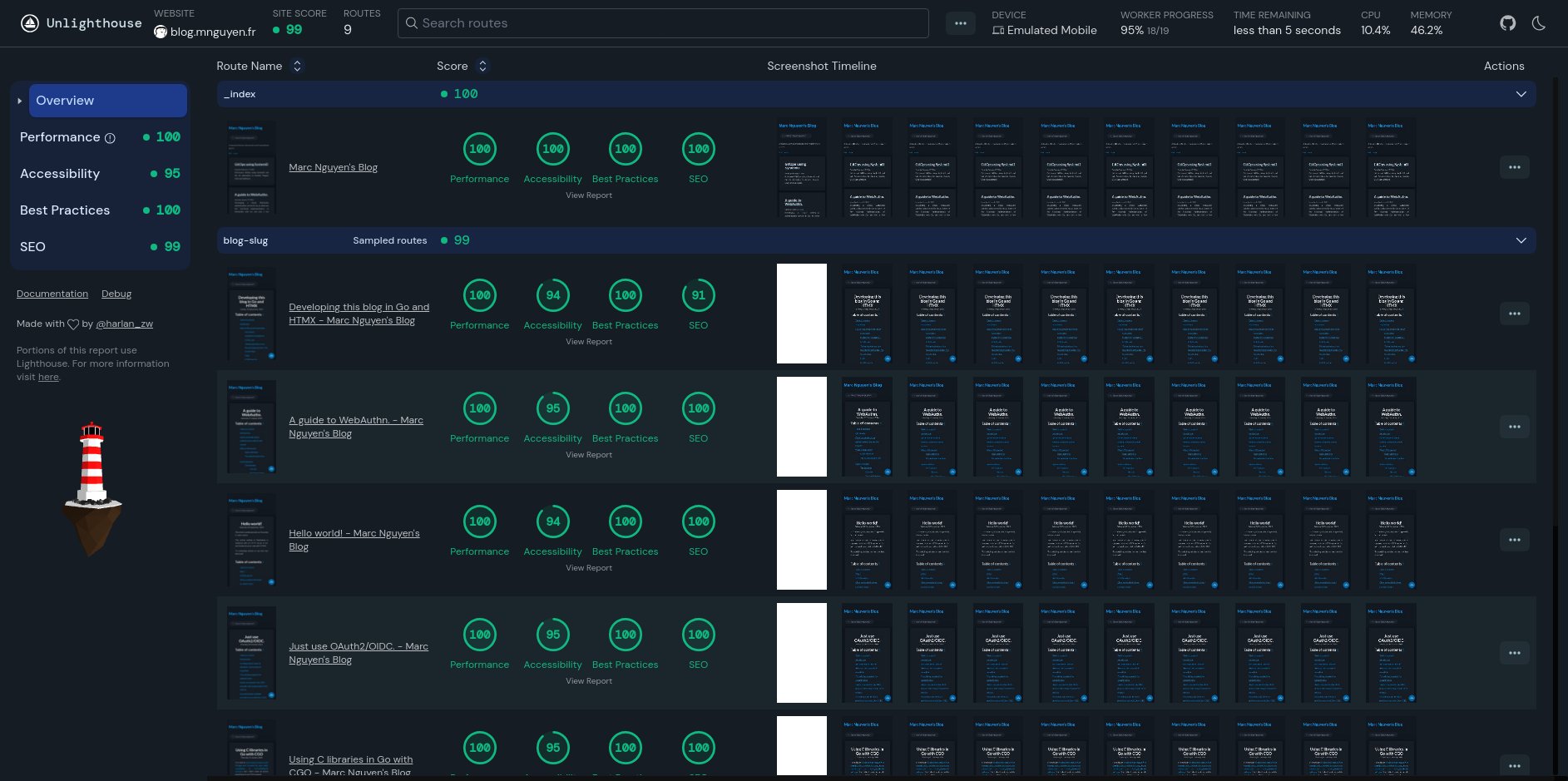Sort routes by Route Name
Screen dimensions: 1568x781
pyautogui.click(x=297, y=66)
